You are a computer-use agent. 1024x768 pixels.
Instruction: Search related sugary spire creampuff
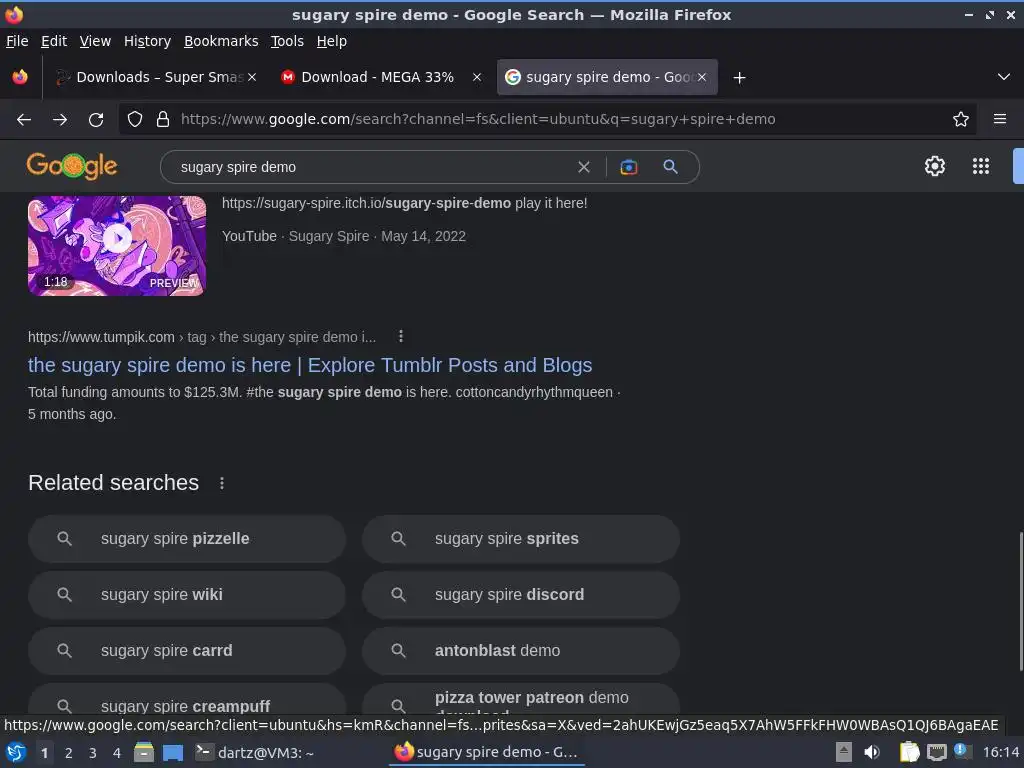click(187, 700)
